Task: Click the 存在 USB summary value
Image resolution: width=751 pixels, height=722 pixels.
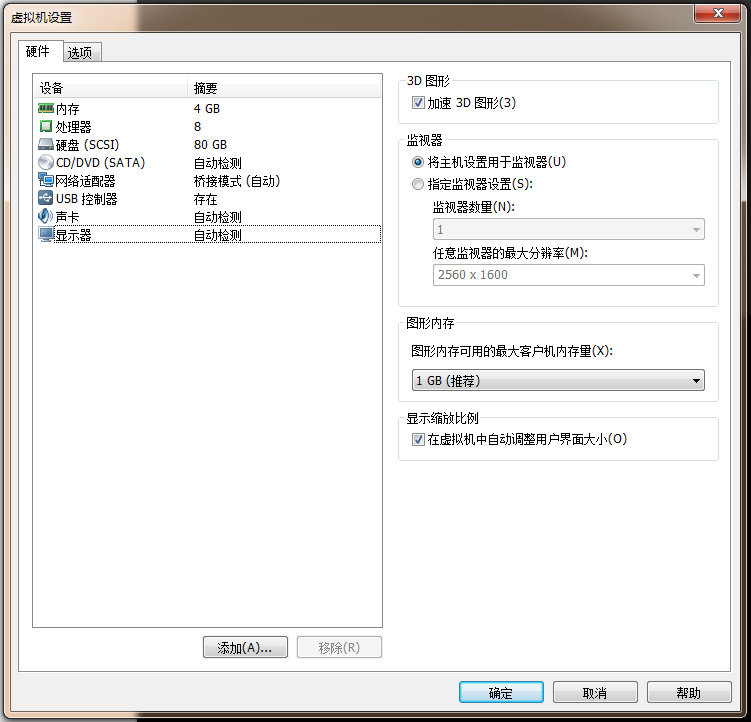Action: 205,199
